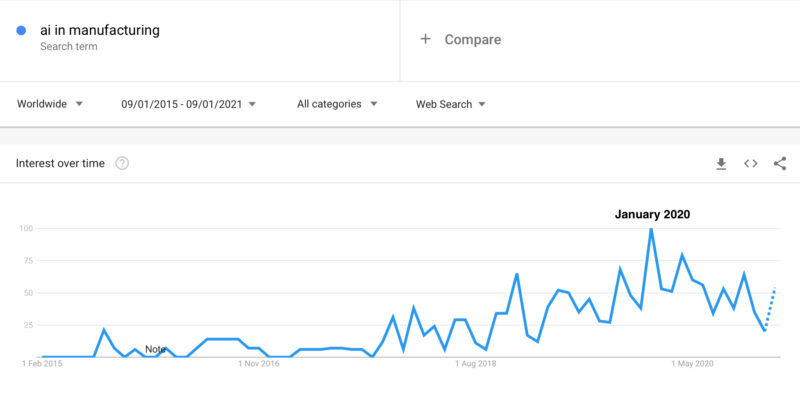Expand the All categories dropdown
This screenshot has height=417, width=800.
(337, 104)
